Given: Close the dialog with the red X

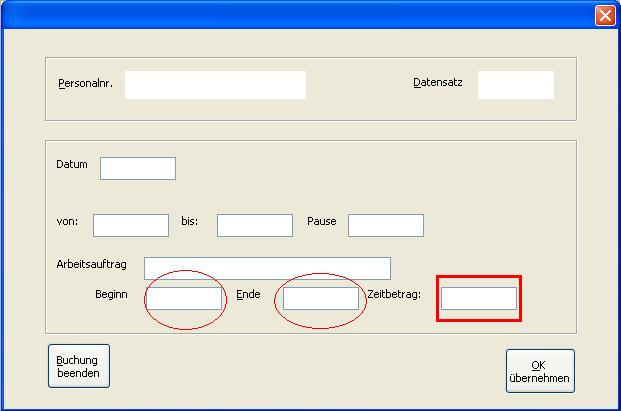Looking at the screenshot, I should (x=604, y=15).
